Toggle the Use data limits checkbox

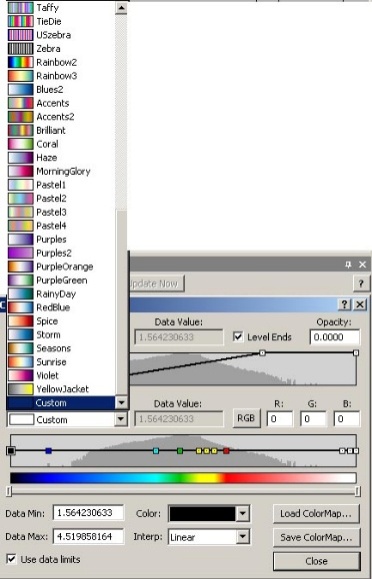pyautogui.click(x=11, y=559)
